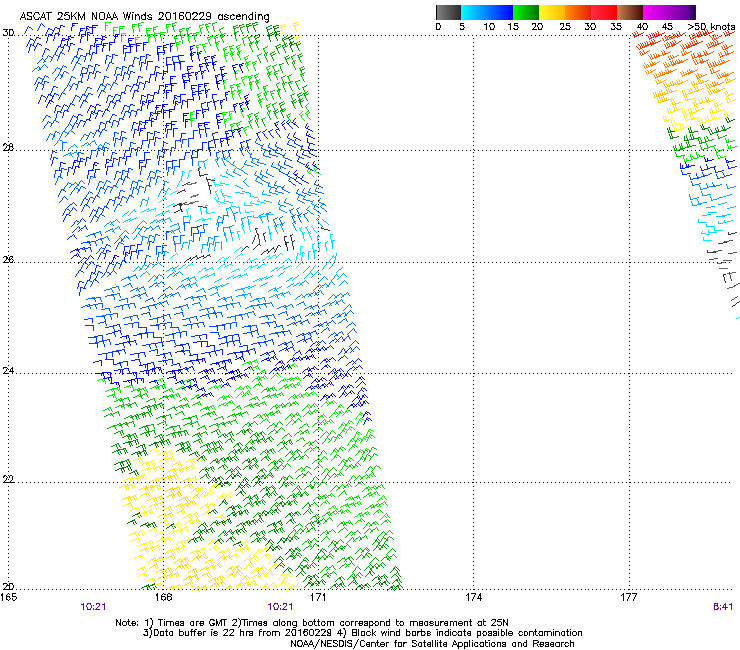Click the "45" label under the color scale
This screenshot has width=740, height=650.
coord(667,26)
